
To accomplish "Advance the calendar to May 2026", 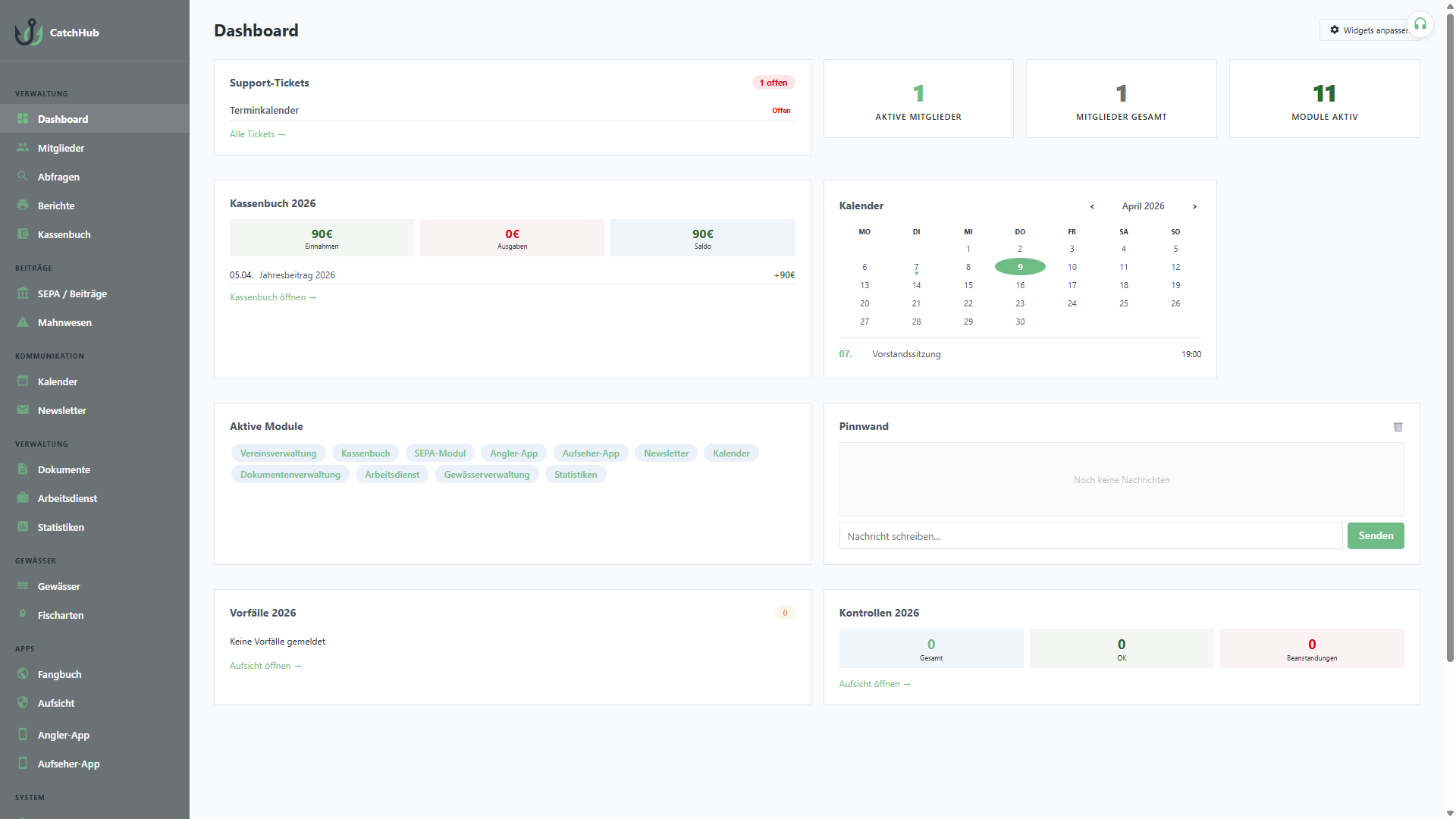I will click(1194, 206).
